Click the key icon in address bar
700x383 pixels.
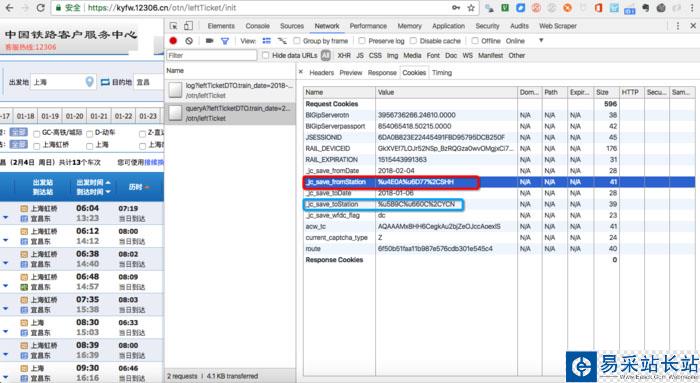pyautogui.click(x=456, y=8)
